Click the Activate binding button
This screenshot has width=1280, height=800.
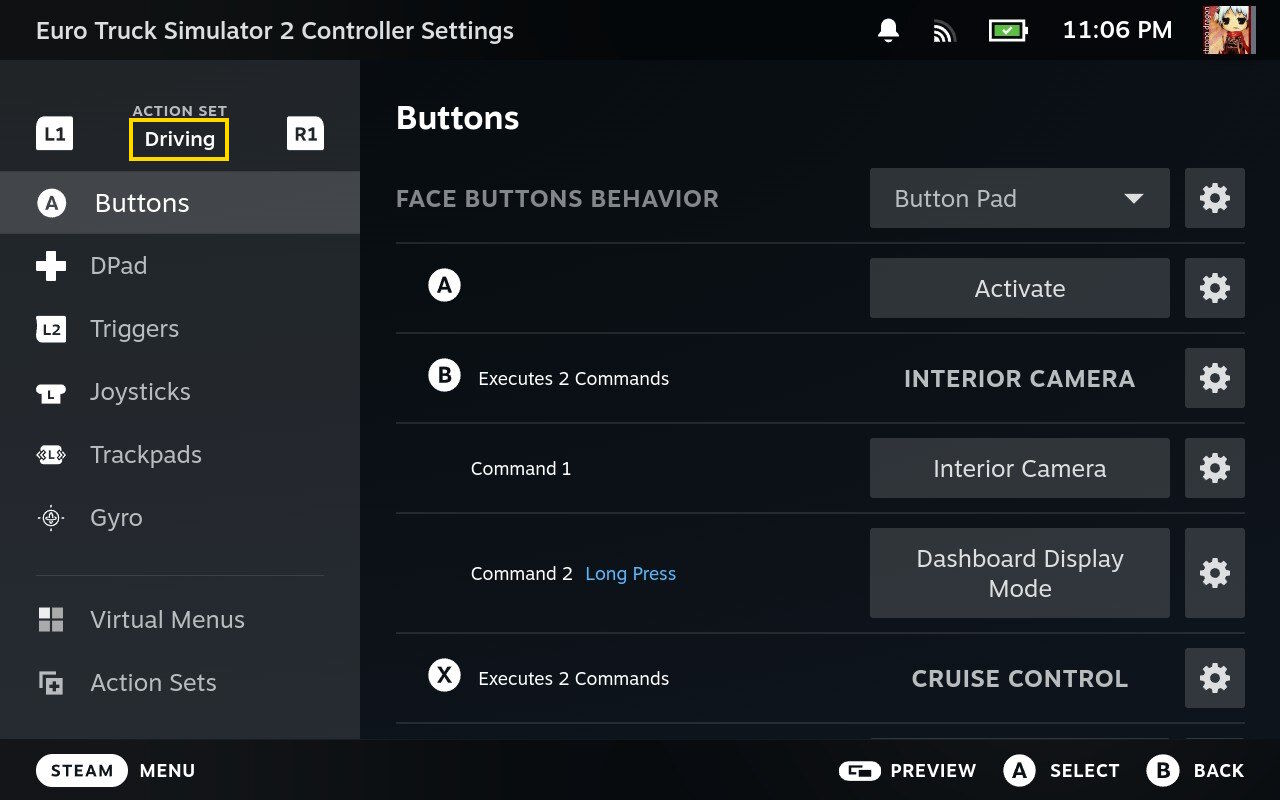pyautogui.click(x=1019, y=288)
